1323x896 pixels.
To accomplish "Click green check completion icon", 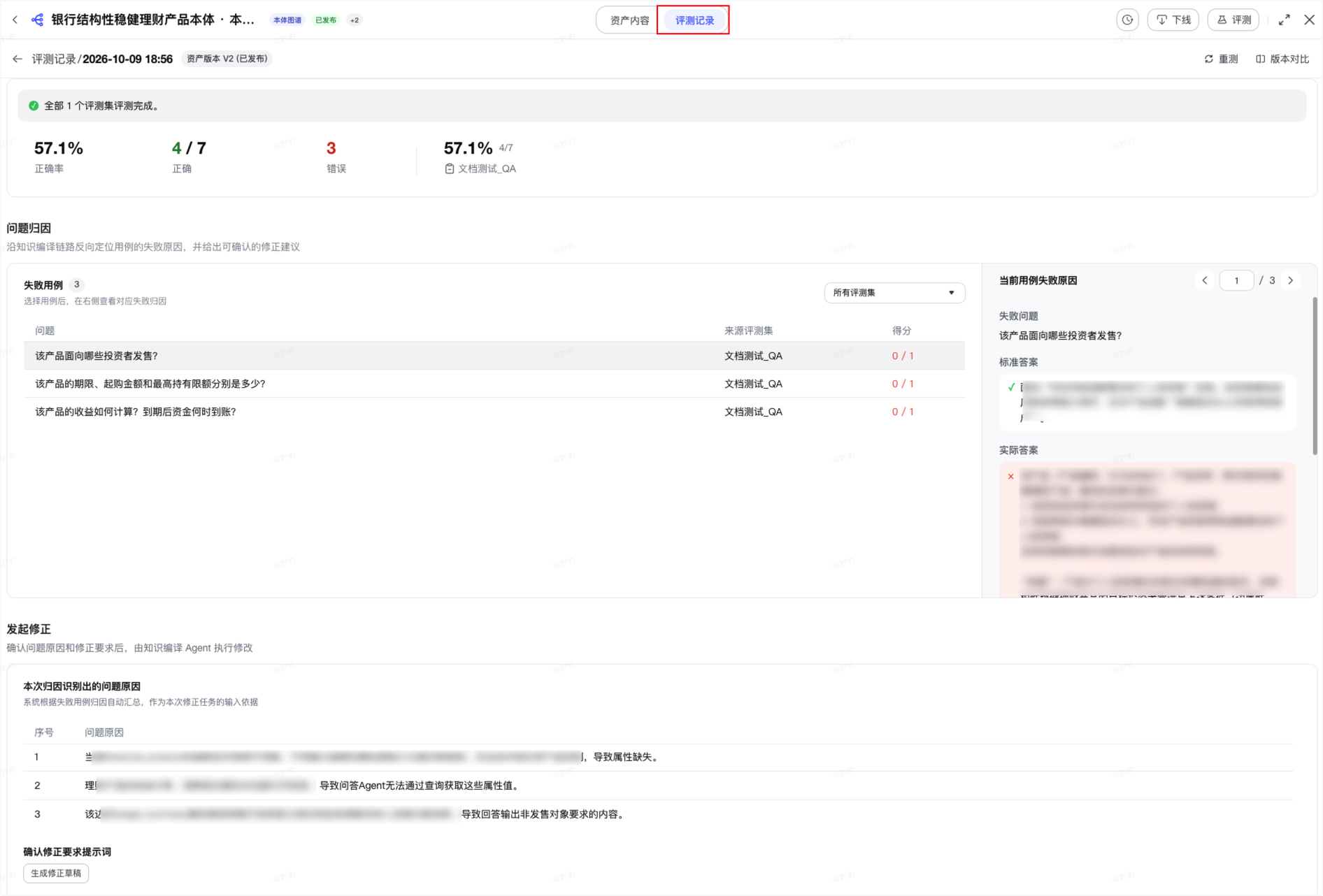I will pyautogui.click(x=34, y=106).
